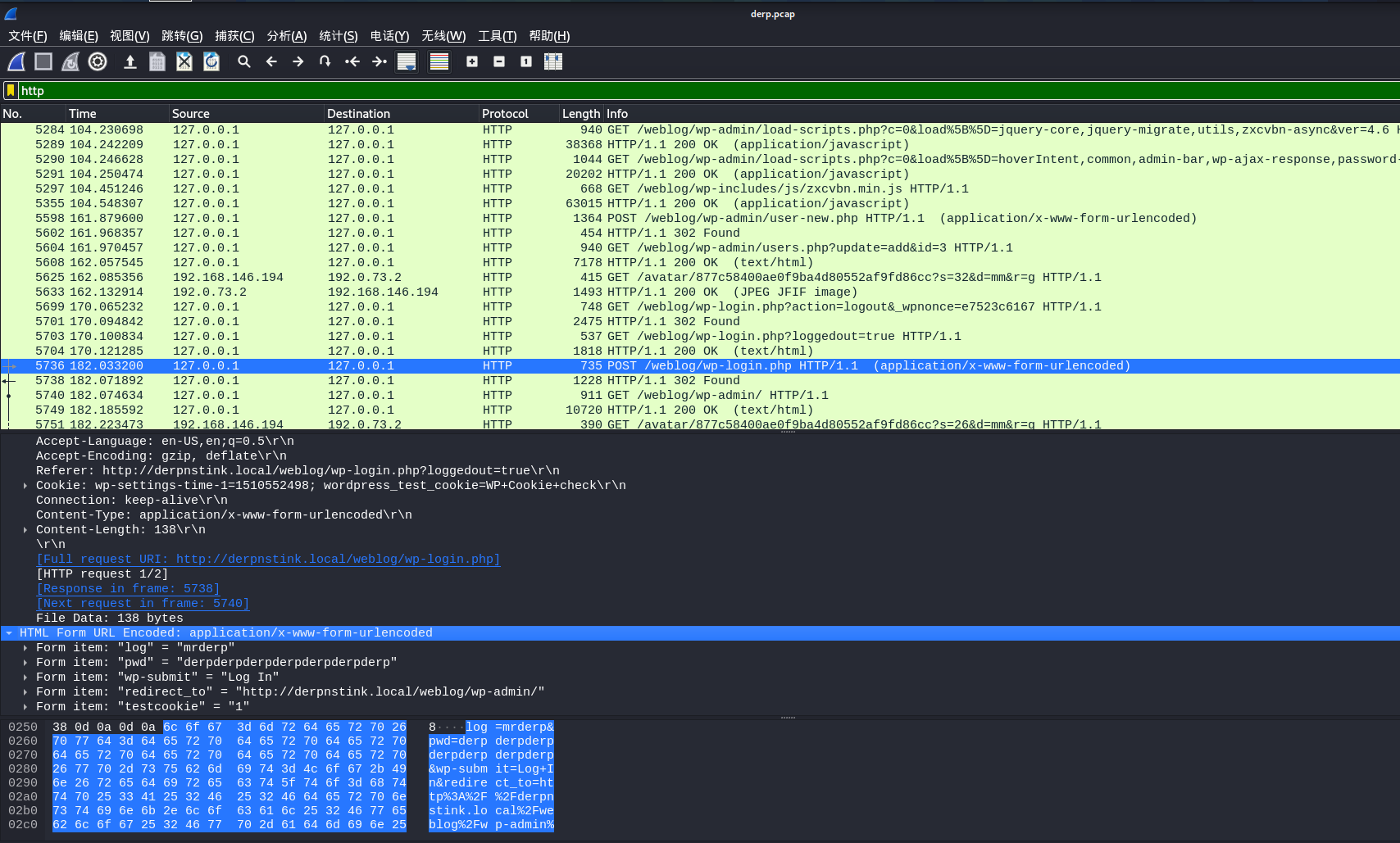Sort packets by Time column
Screen dimensions: 1400x843
click(x=117, y=114)
